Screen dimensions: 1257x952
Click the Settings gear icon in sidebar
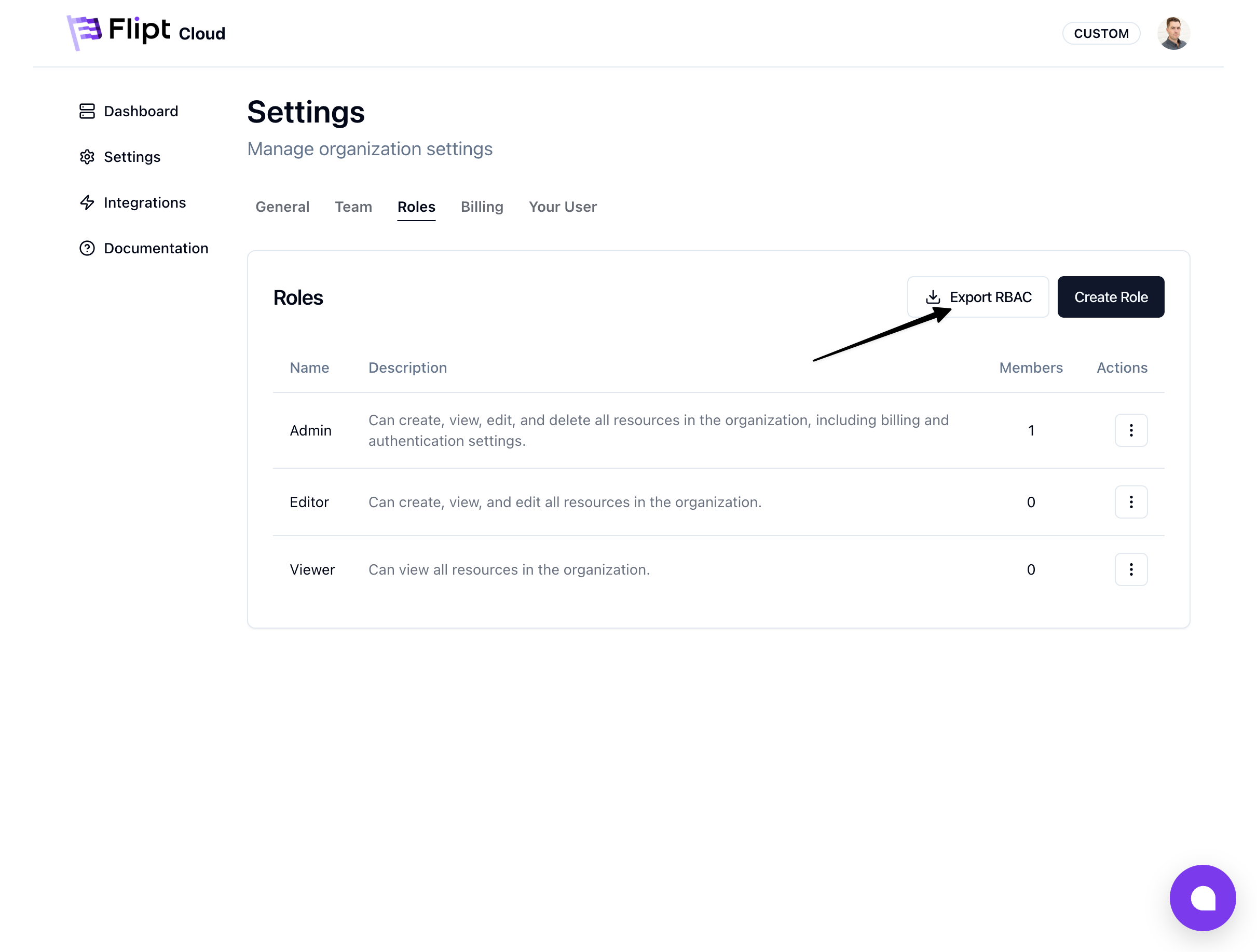point(87,157)
